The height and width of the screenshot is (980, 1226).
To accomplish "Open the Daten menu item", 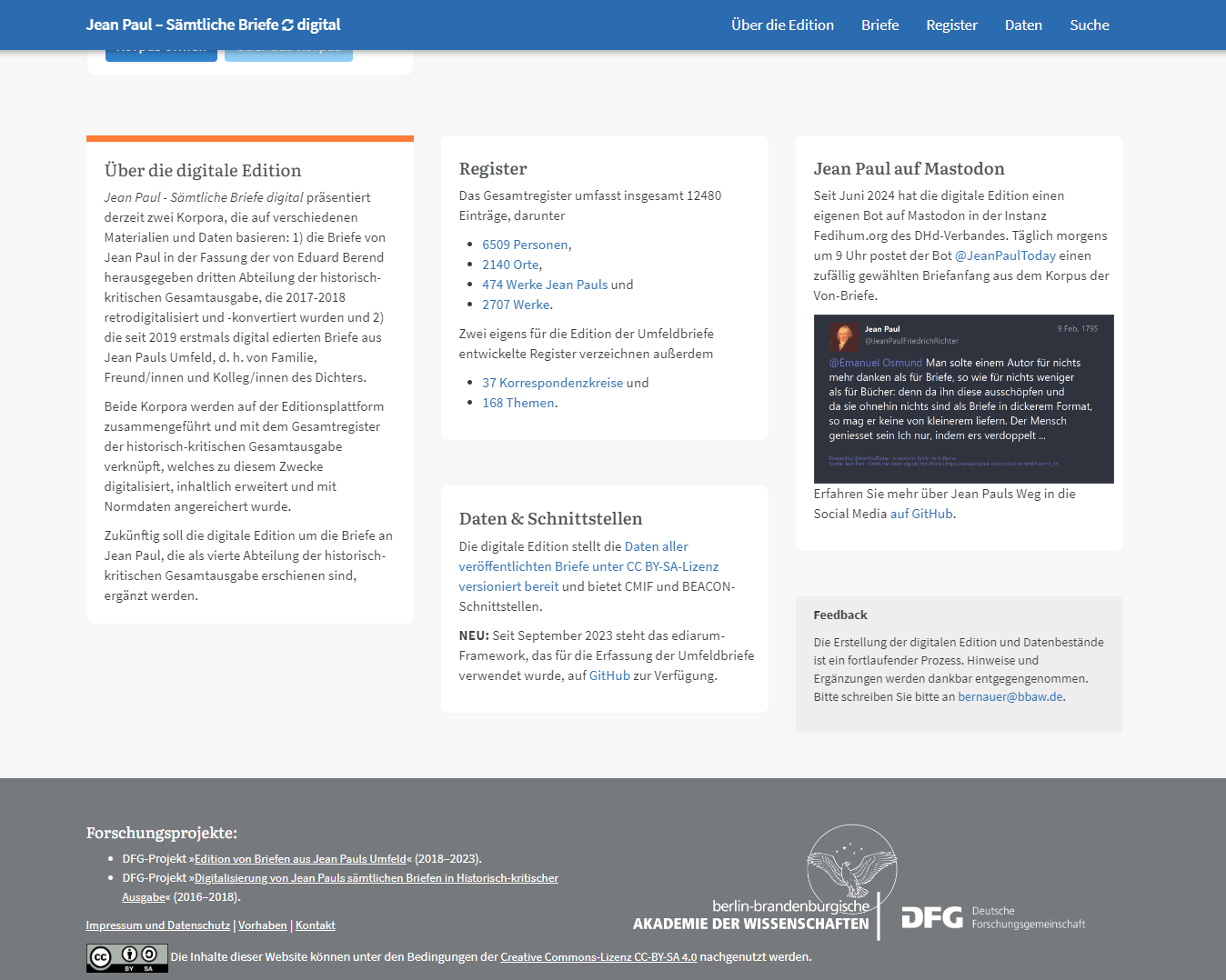I will 1023,25.
